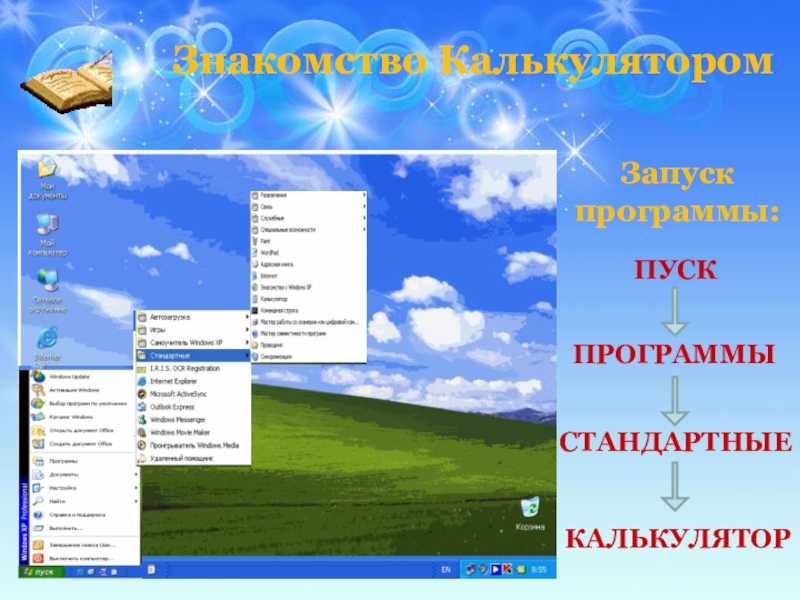Expand Самоучитель Windows XP arrow

tap(247, 342)
